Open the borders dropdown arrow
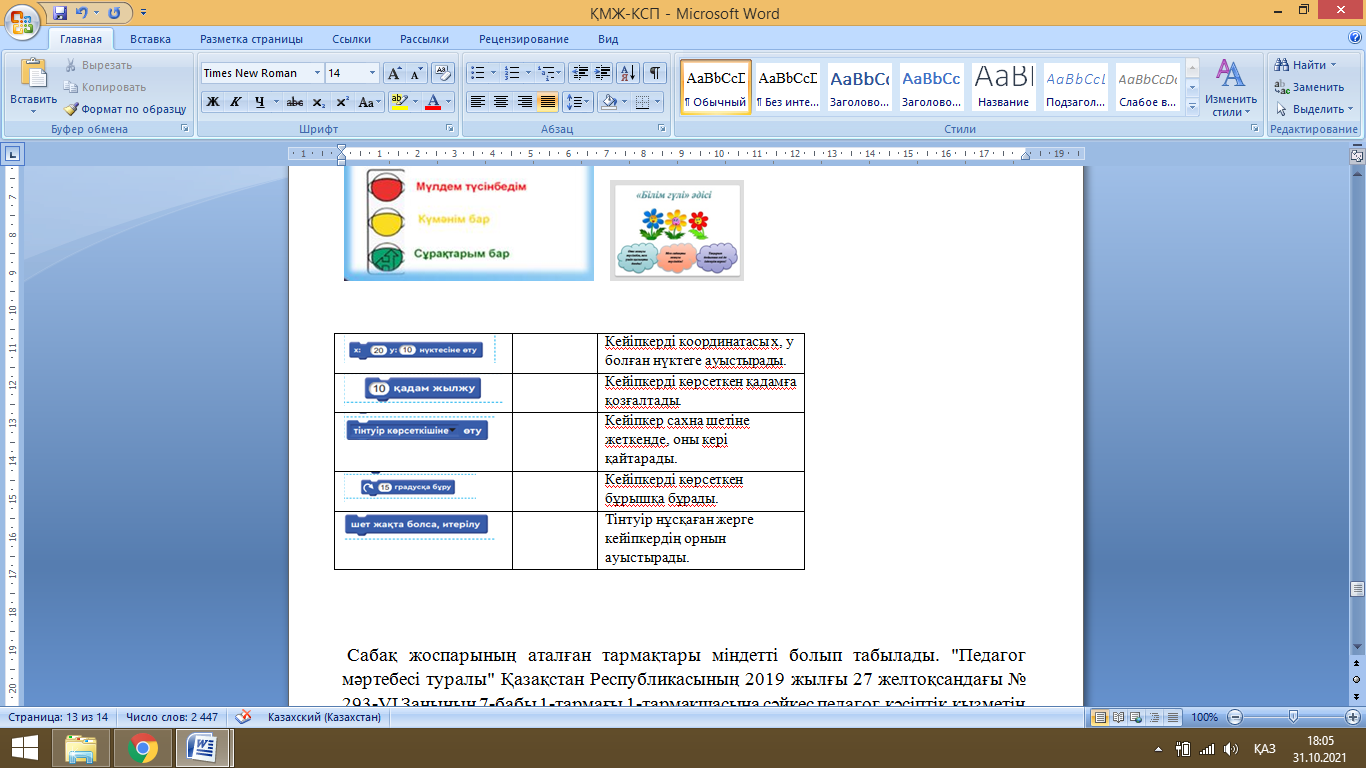 coord(658,102)
